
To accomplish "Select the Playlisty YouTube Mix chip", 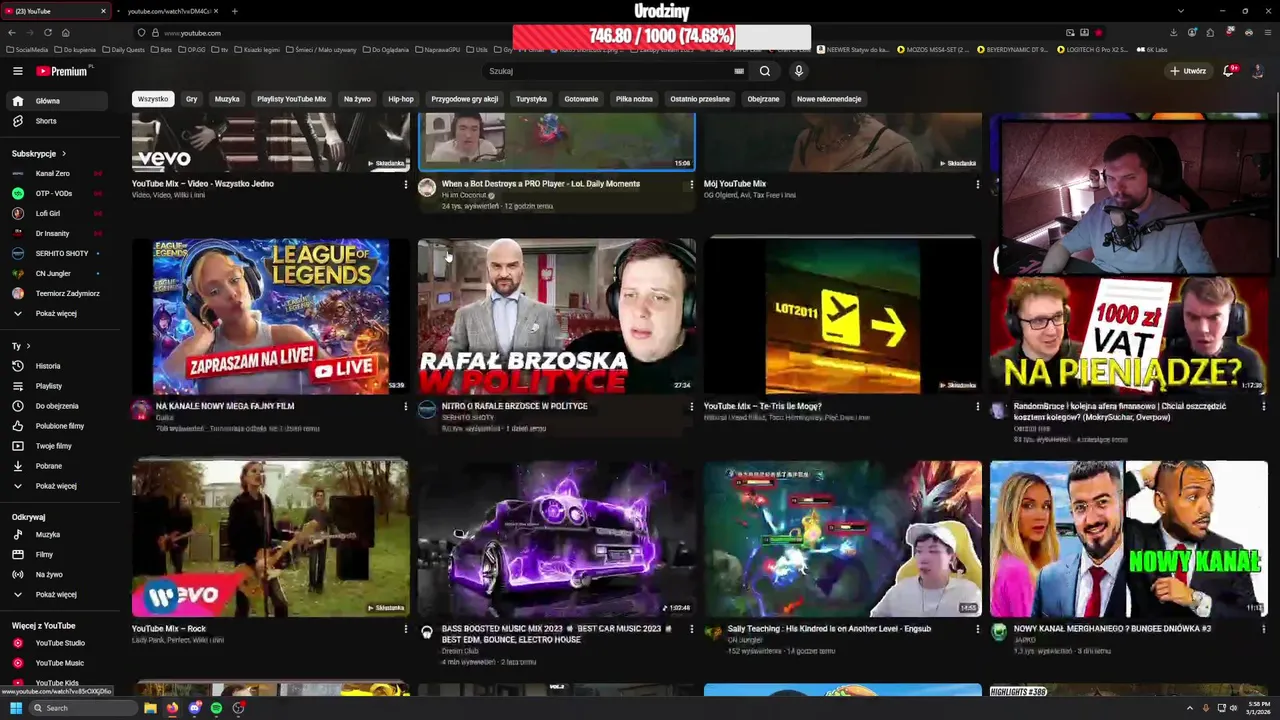I will point(291,99).
